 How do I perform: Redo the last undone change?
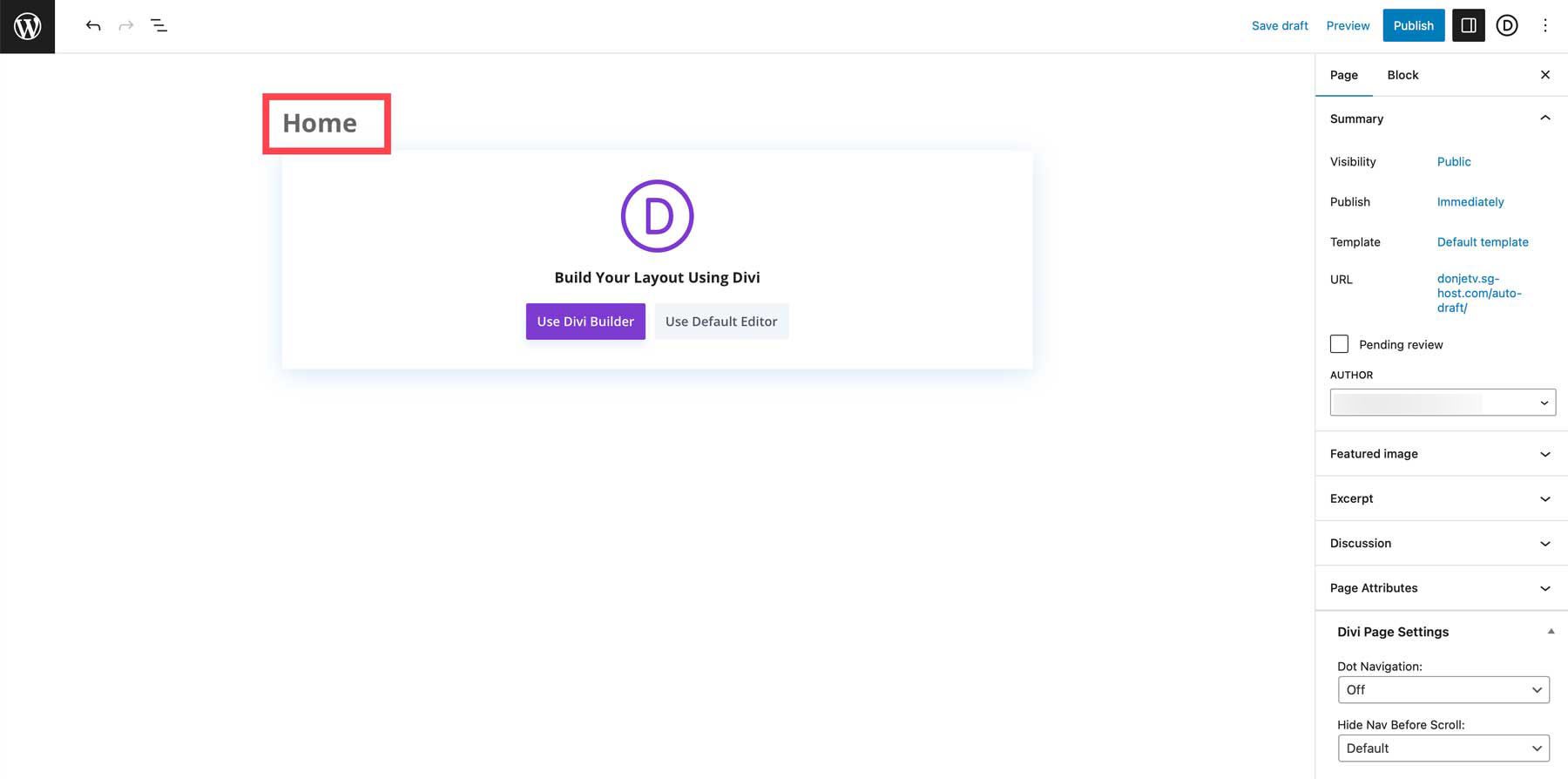click(x=126, y=26)
